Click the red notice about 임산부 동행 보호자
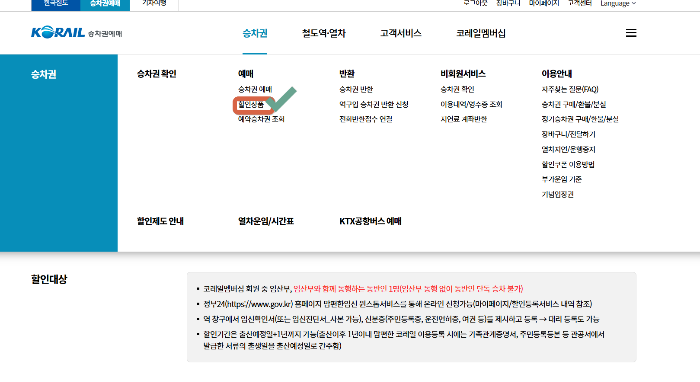 click(x=408, y=289)
